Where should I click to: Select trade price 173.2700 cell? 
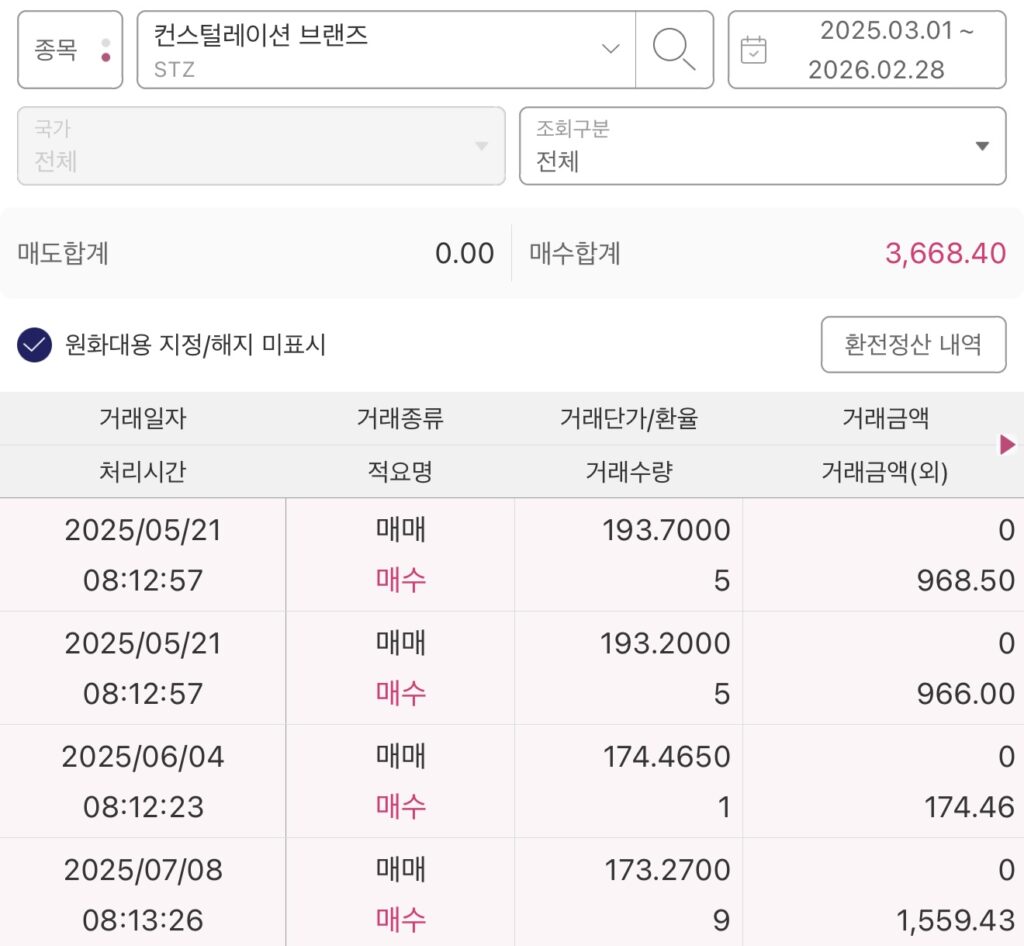667,870
